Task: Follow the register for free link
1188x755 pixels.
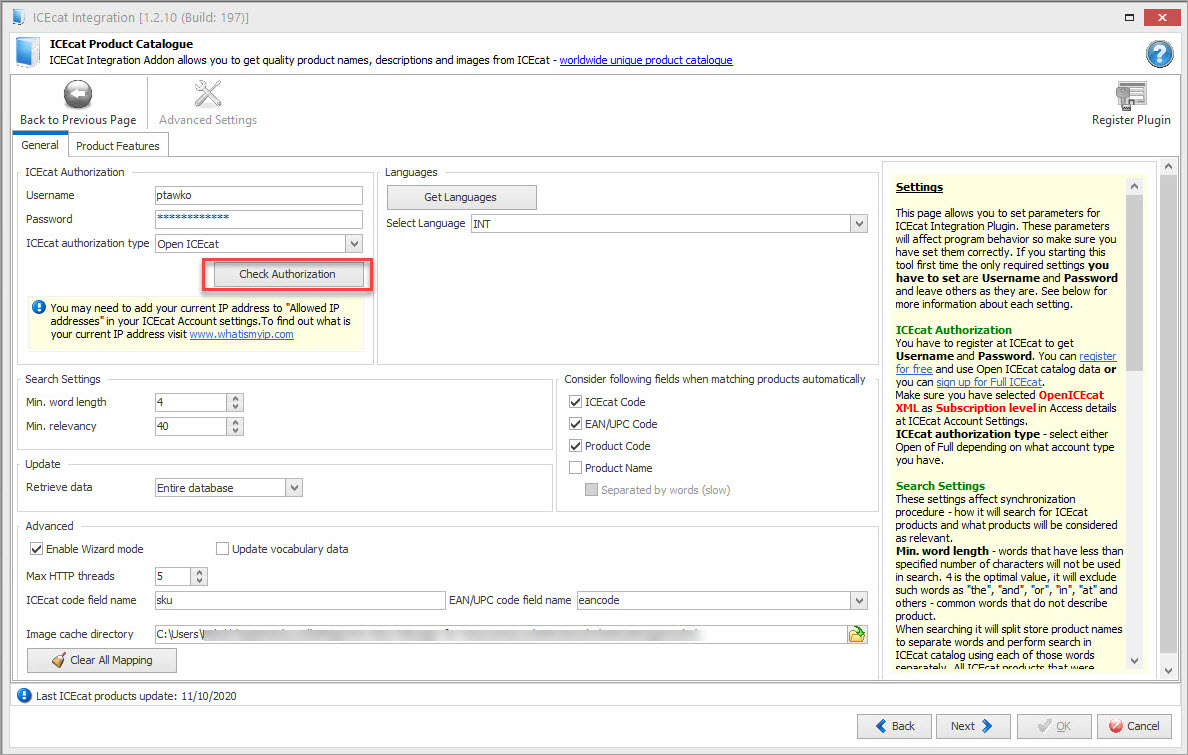Action: (x=1005, y=362)
